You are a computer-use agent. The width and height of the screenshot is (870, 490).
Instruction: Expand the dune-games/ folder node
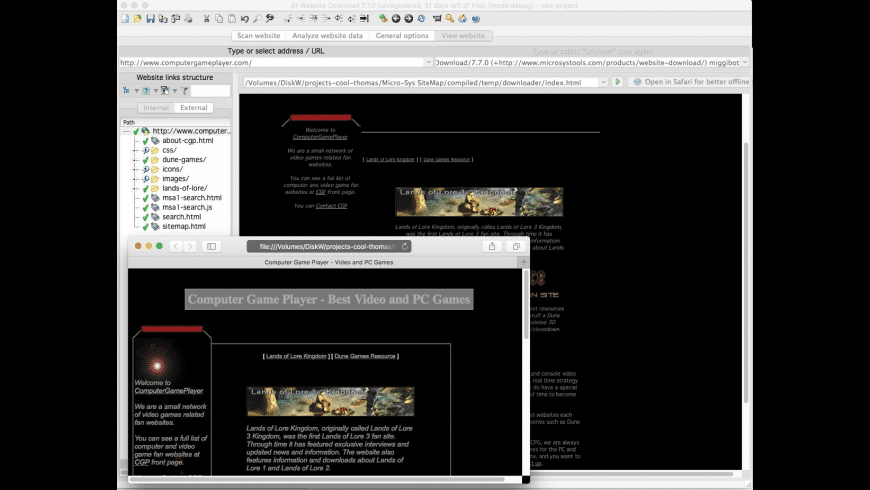pos(133,161)
